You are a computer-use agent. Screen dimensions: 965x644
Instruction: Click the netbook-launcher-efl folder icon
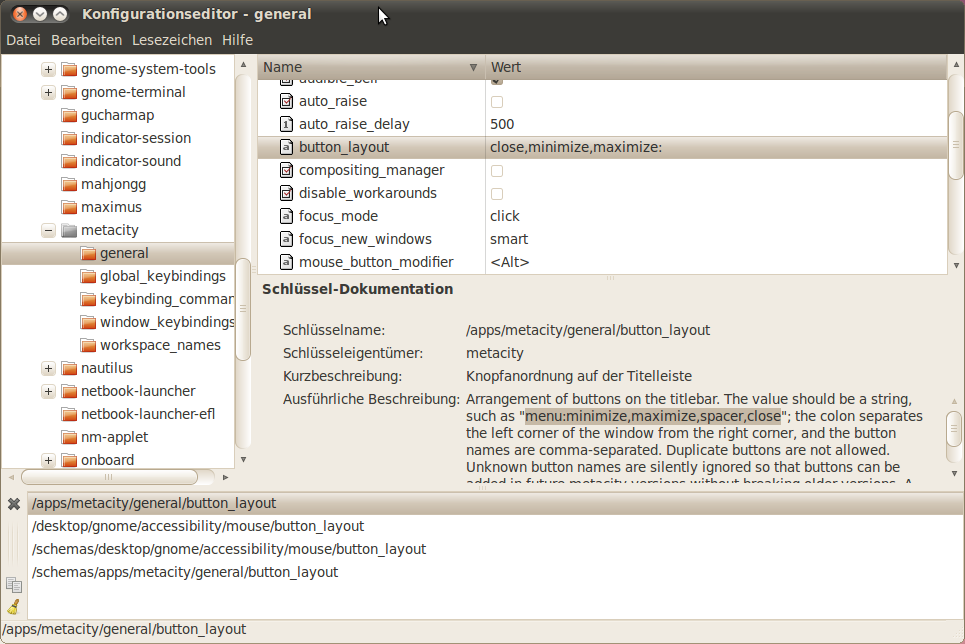click(69, 414)
